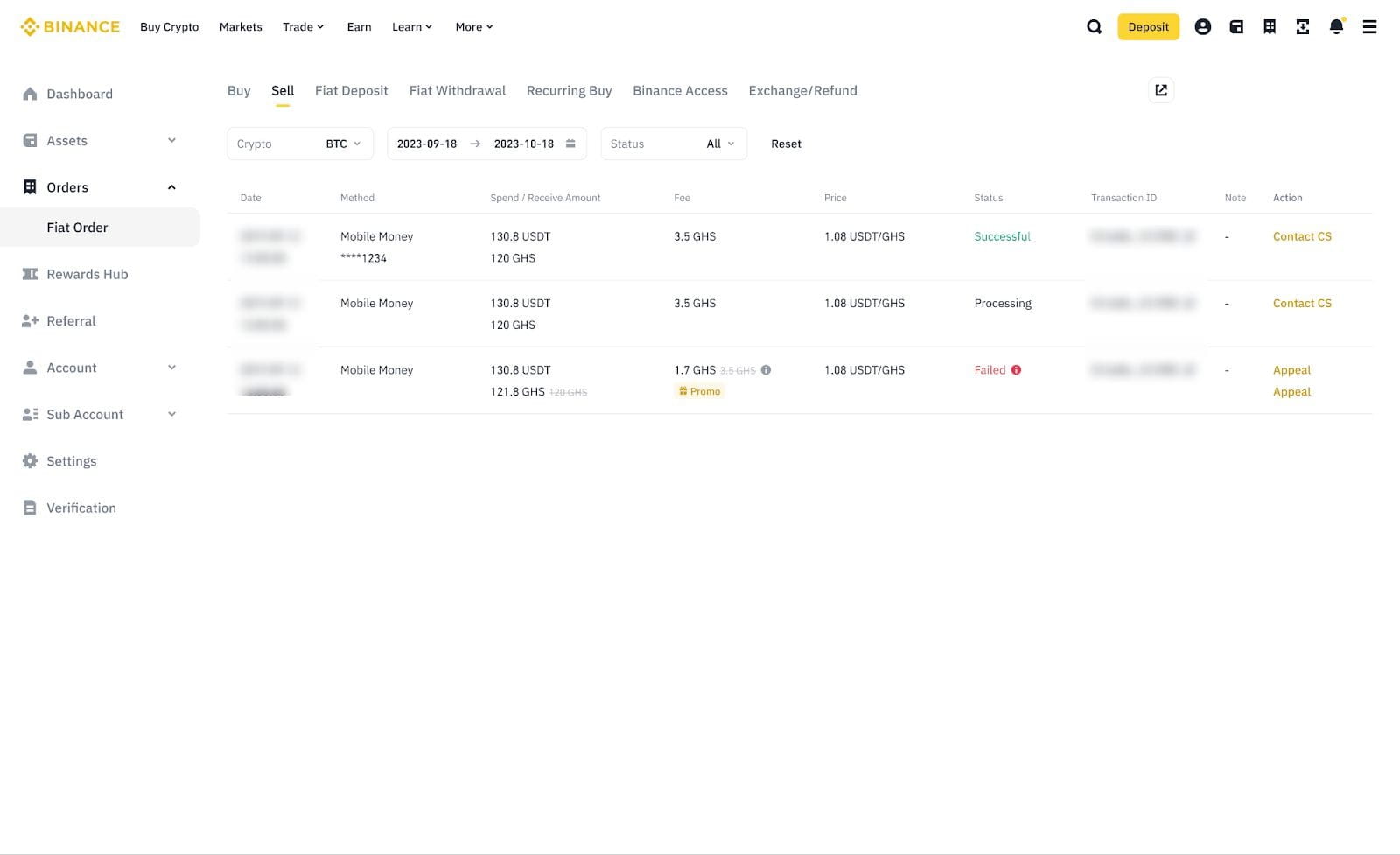1400x855 pixels.
Task: Click Contact CS for the Successful order
Action: [1302, 236]
